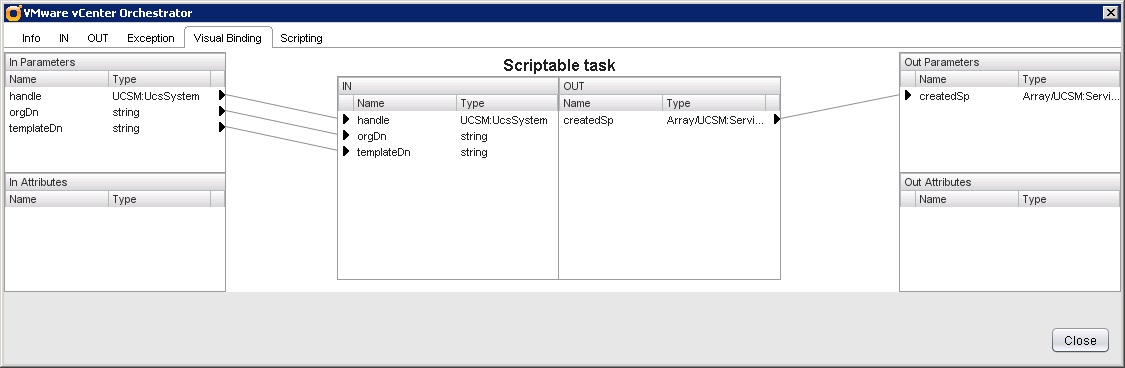Click the Close button
This screenshot has width=1125, height=368.
(x=1080, y=341)
